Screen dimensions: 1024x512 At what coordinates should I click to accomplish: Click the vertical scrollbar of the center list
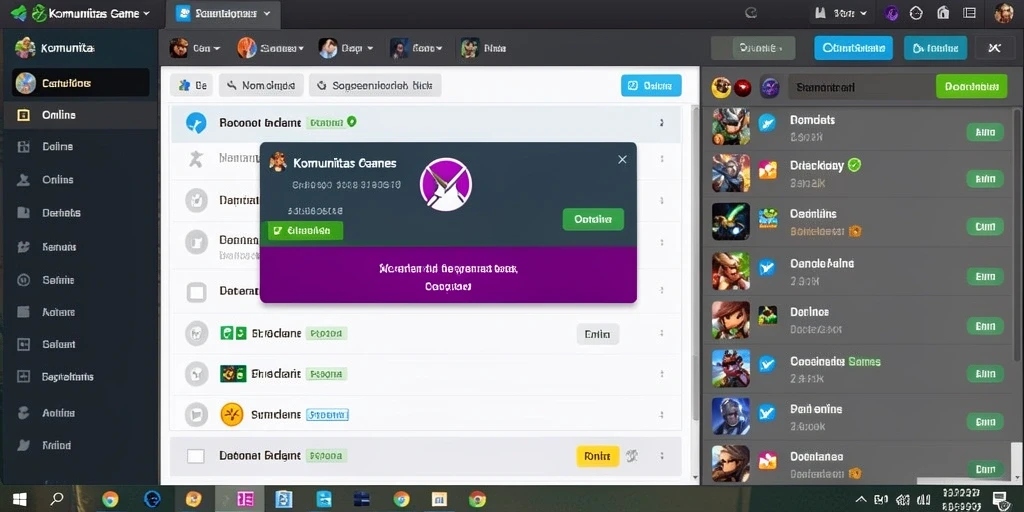tap(694, 261)
